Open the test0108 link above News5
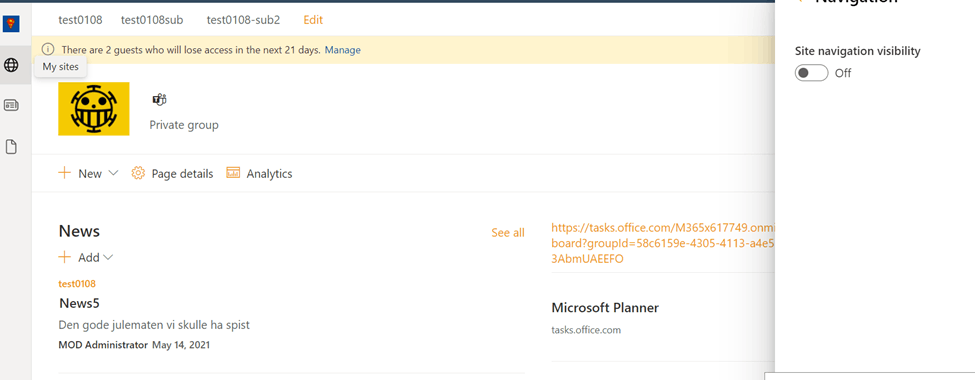975x380 pixels. 77,284
